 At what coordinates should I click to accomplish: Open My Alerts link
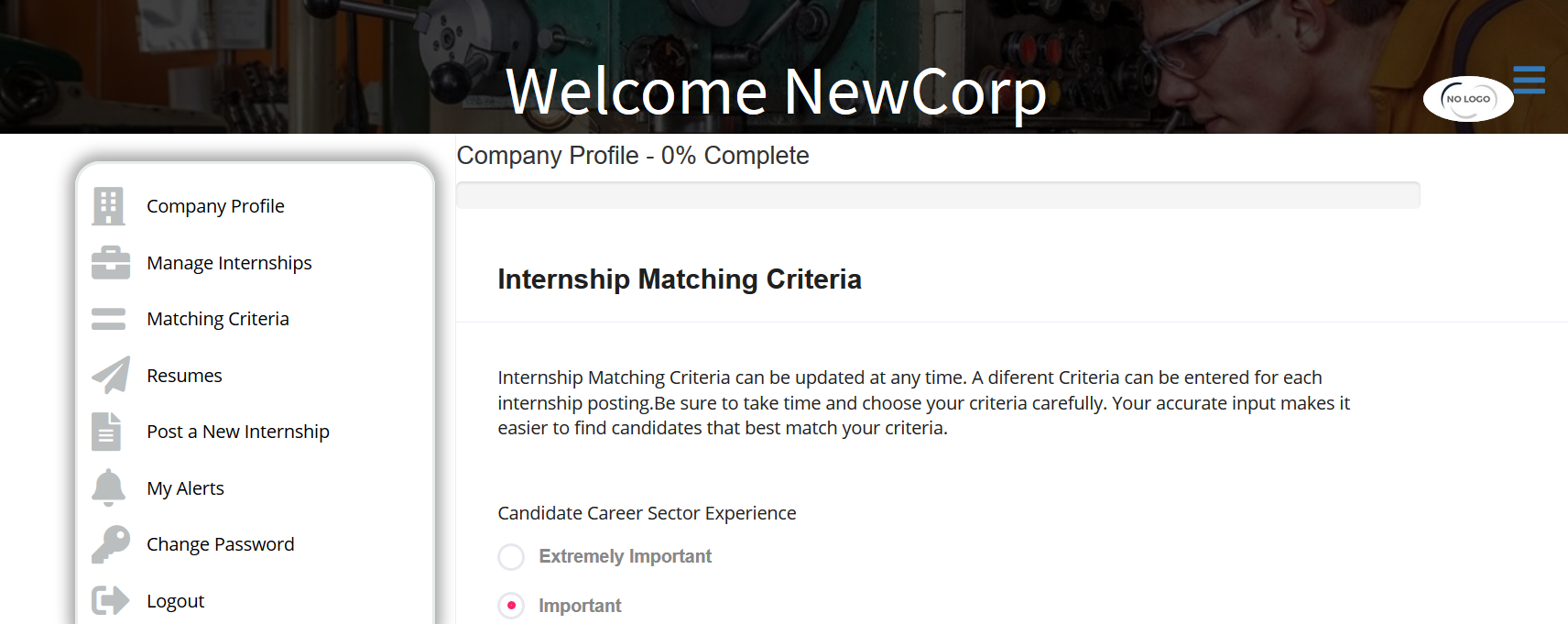tap(185, 488)
